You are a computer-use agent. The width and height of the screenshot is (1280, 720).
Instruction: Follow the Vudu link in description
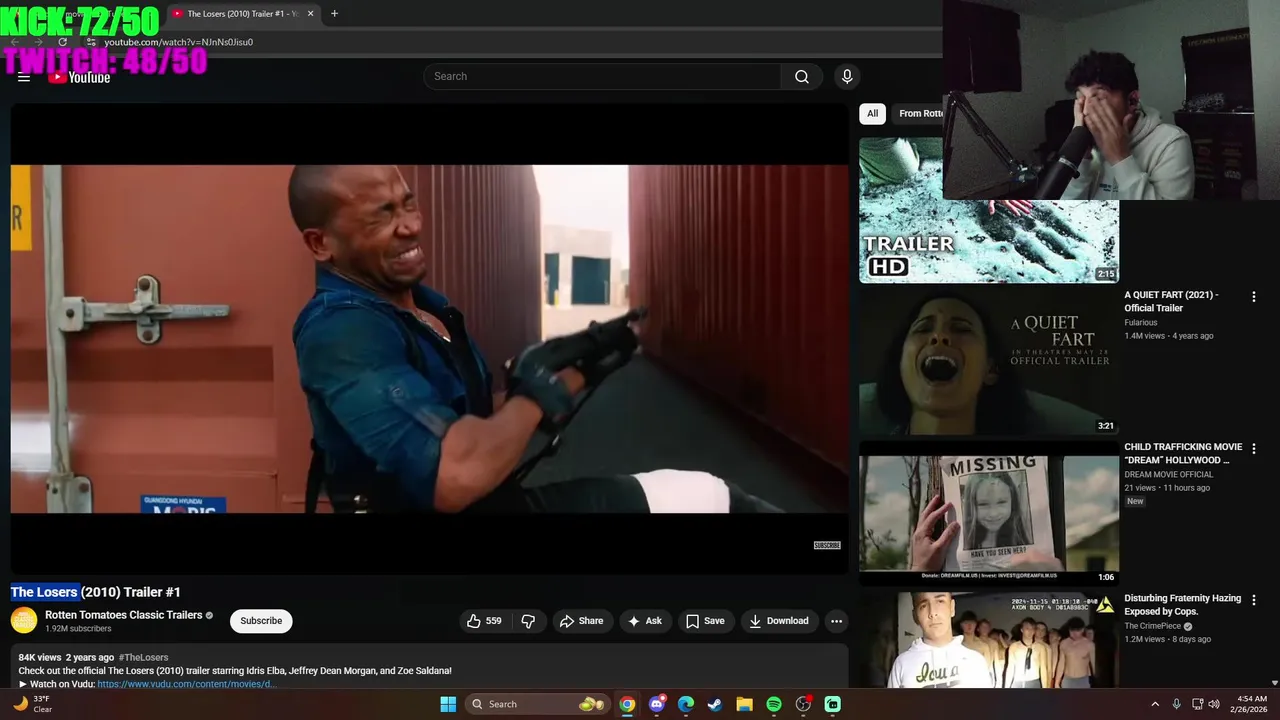(x=186, y=684)
